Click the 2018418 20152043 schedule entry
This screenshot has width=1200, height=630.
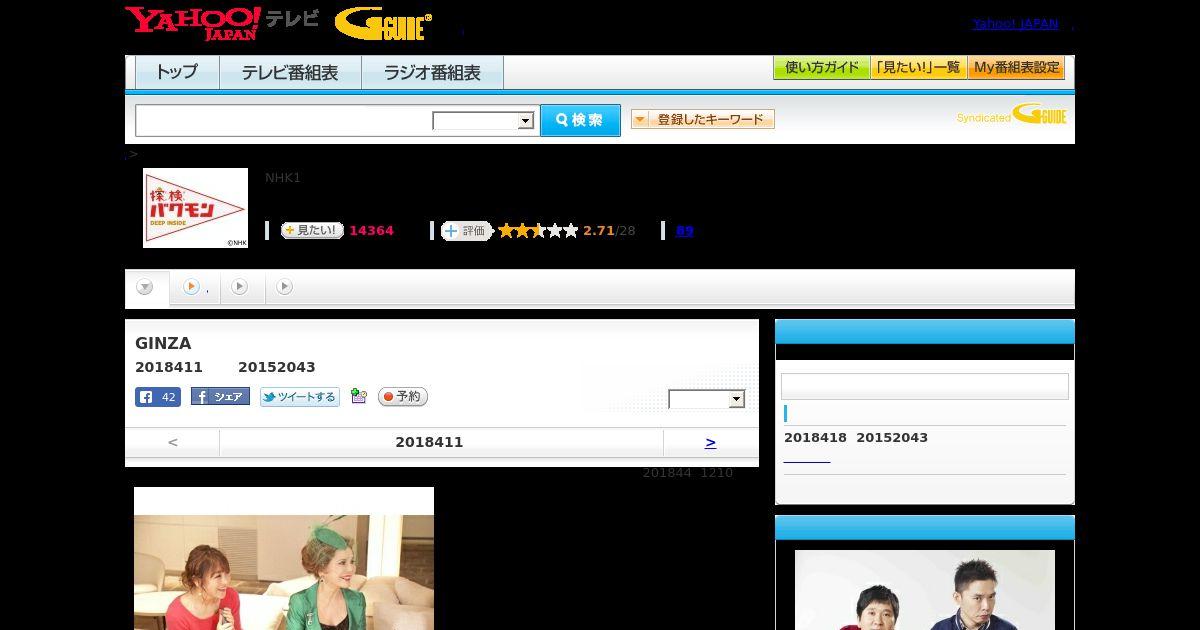[856, 438]
